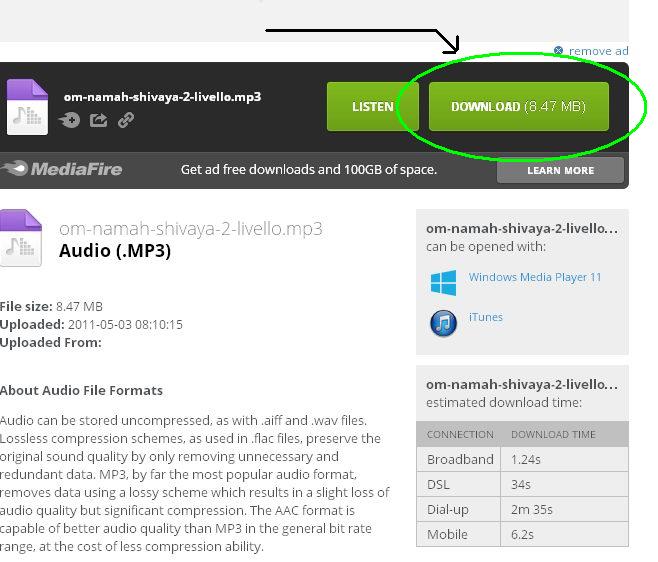Click the DOWNLOAD TIME column header

553,434
